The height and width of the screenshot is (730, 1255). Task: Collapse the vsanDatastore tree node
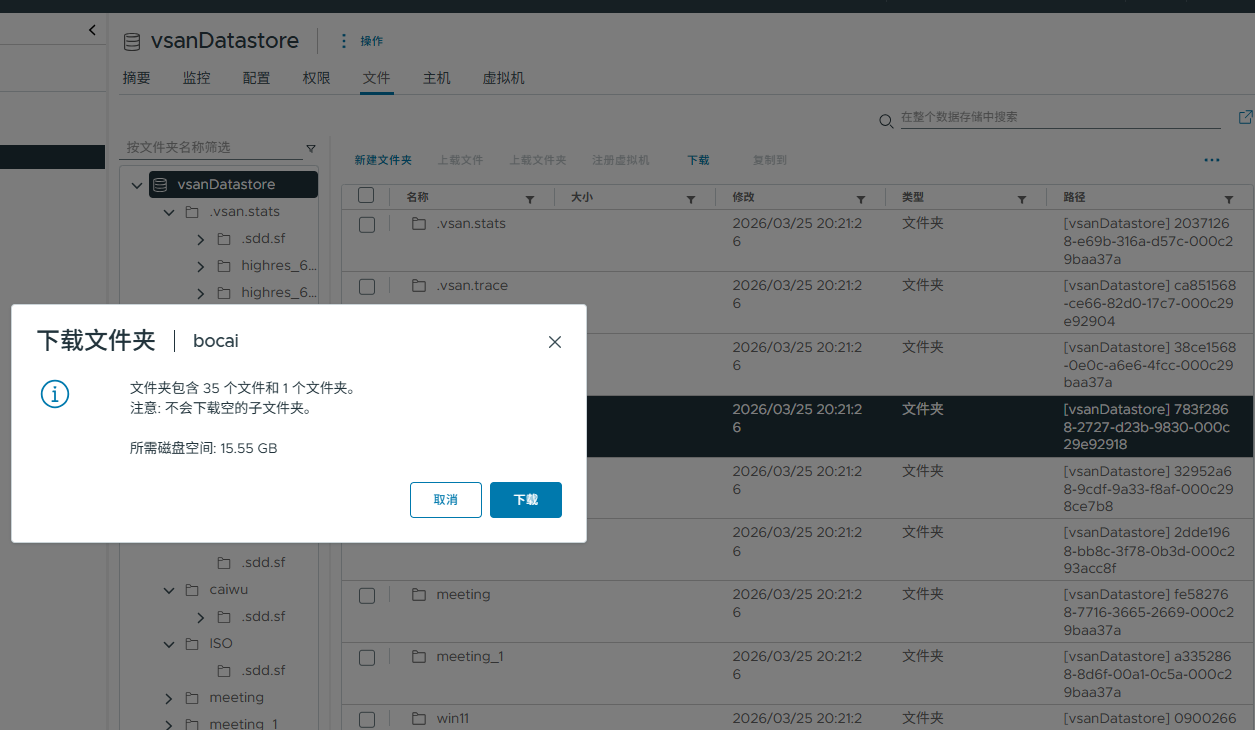click(137, 185)
